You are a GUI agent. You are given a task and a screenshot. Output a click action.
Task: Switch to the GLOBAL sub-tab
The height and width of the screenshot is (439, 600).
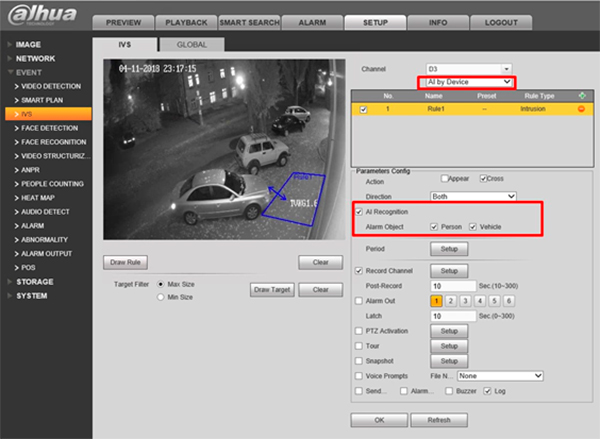point(192,44)
